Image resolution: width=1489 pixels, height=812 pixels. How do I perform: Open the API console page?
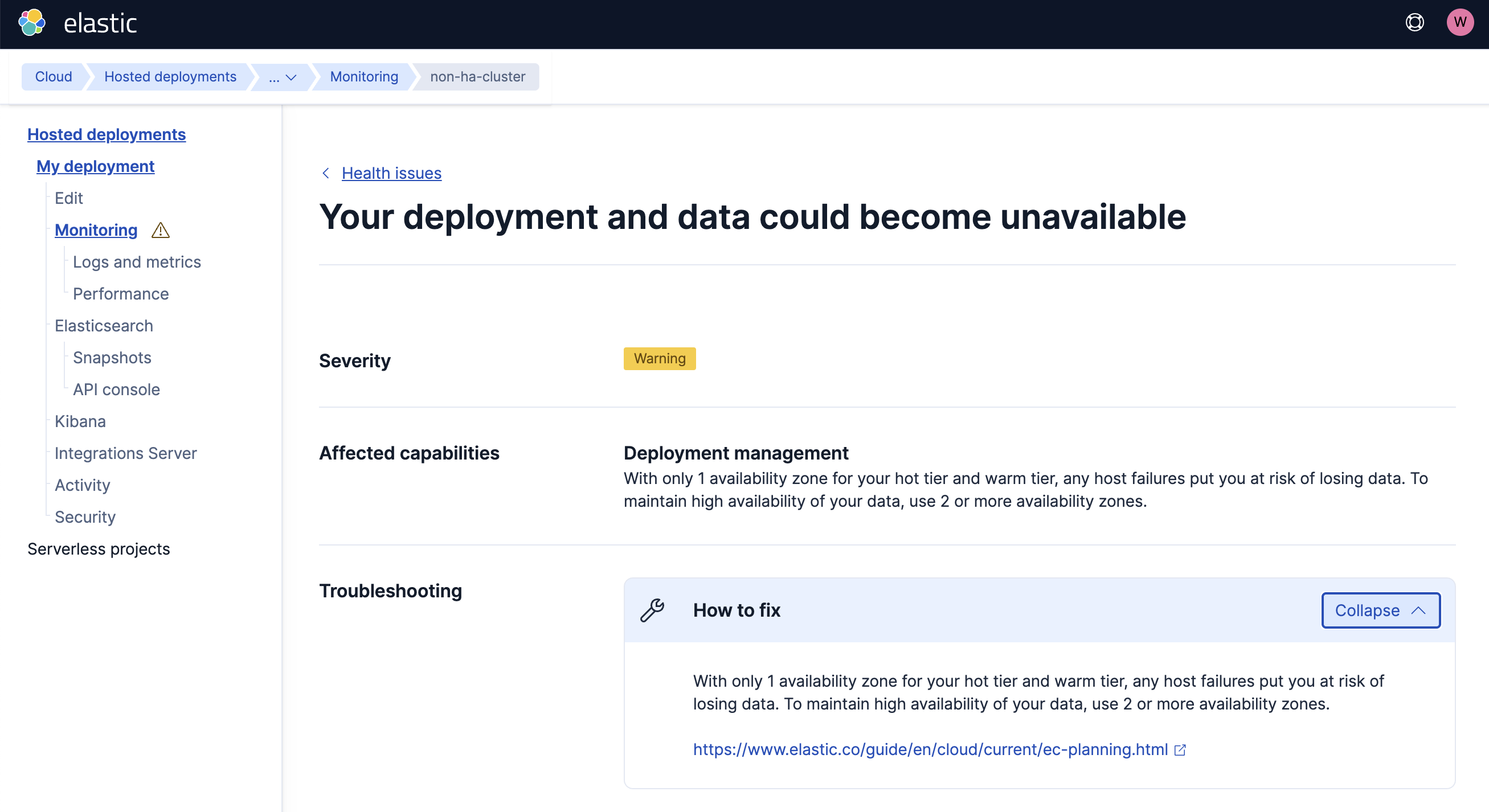pos(116,389)
